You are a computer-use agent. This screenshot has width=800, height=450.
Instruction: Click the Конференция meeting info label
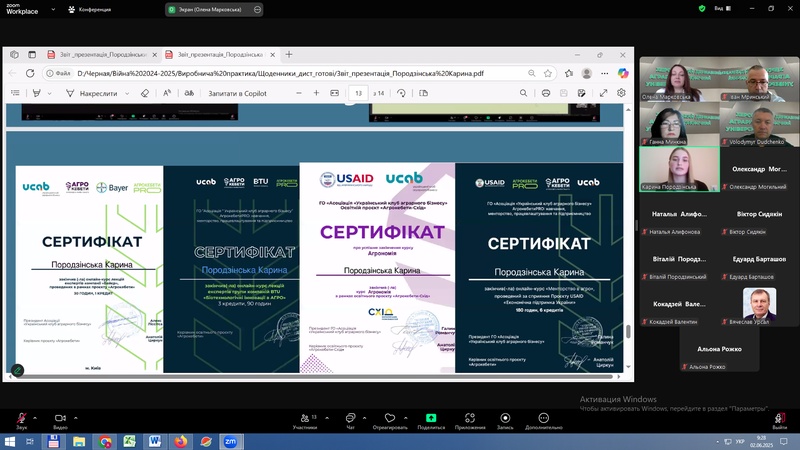click(90, 9)
